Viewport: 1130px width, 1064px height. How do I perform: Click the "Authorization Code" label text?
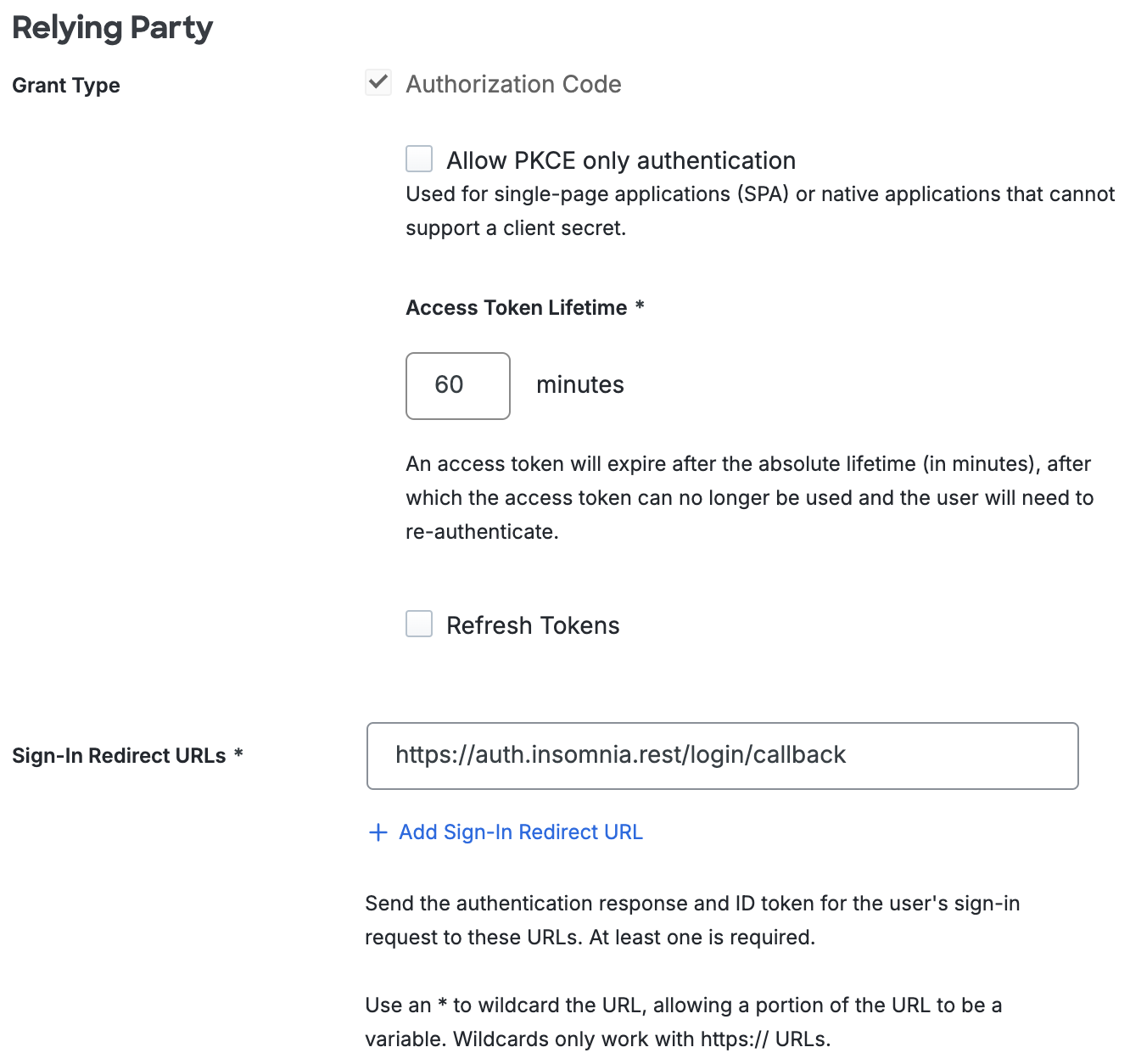513,84
